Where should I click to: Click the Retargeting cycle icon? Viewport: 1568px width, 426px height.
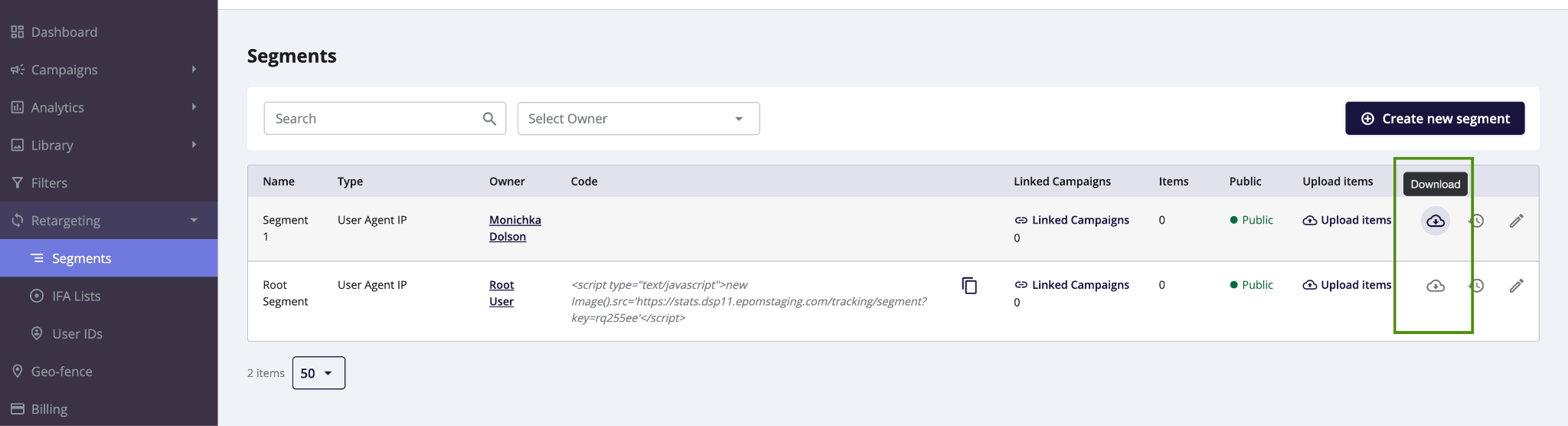tap(17, 221)
